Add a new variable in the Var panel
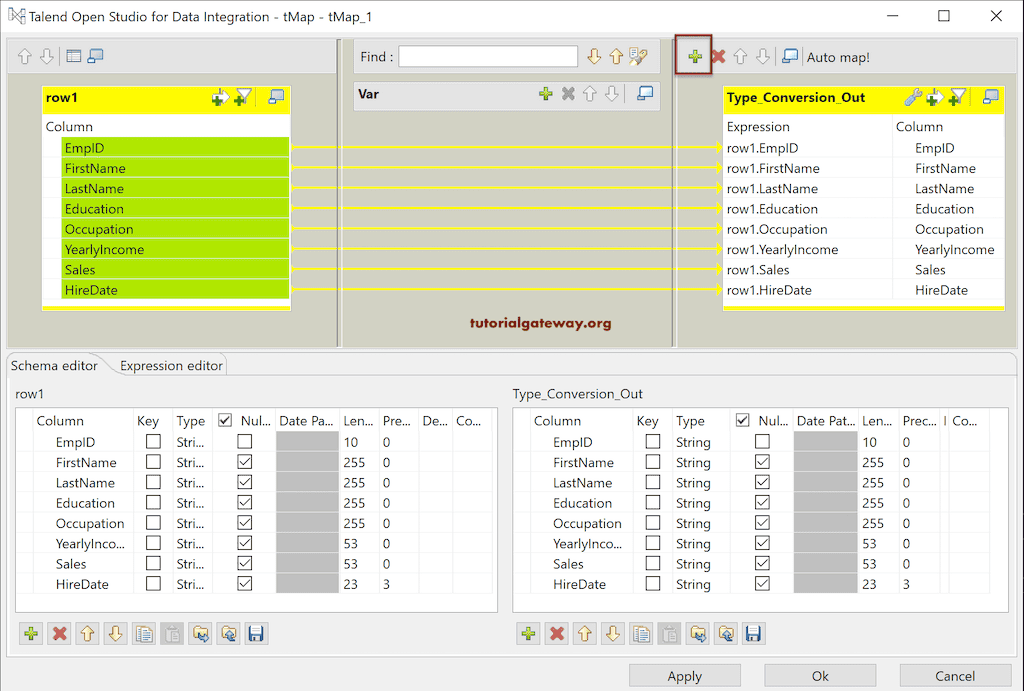Screen dimensions: 1024x691 546,94
